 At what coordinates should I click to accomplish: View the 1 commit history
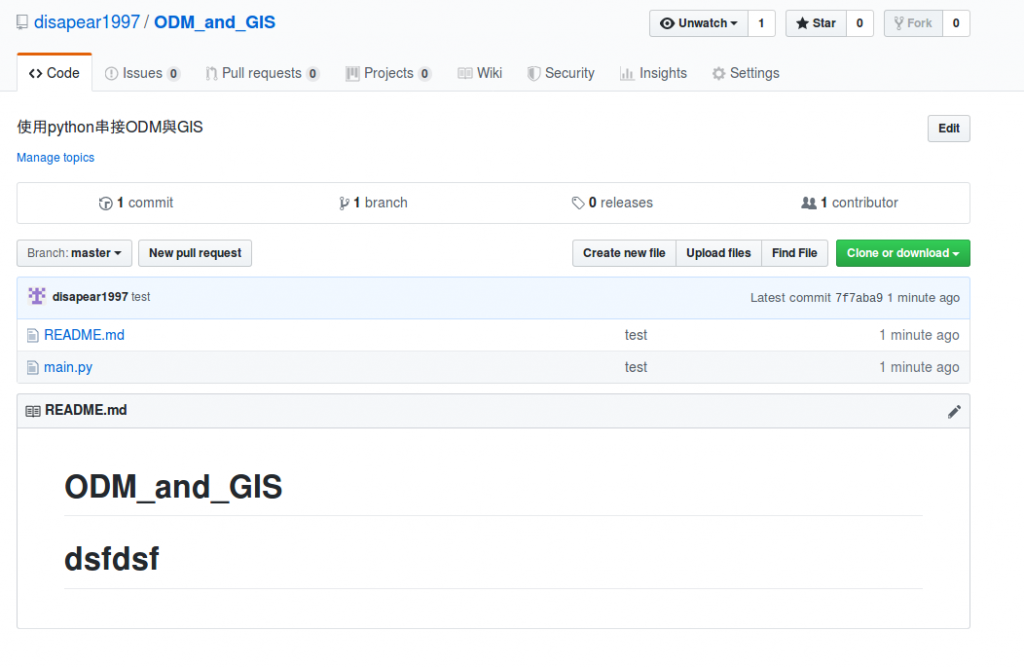136,203
